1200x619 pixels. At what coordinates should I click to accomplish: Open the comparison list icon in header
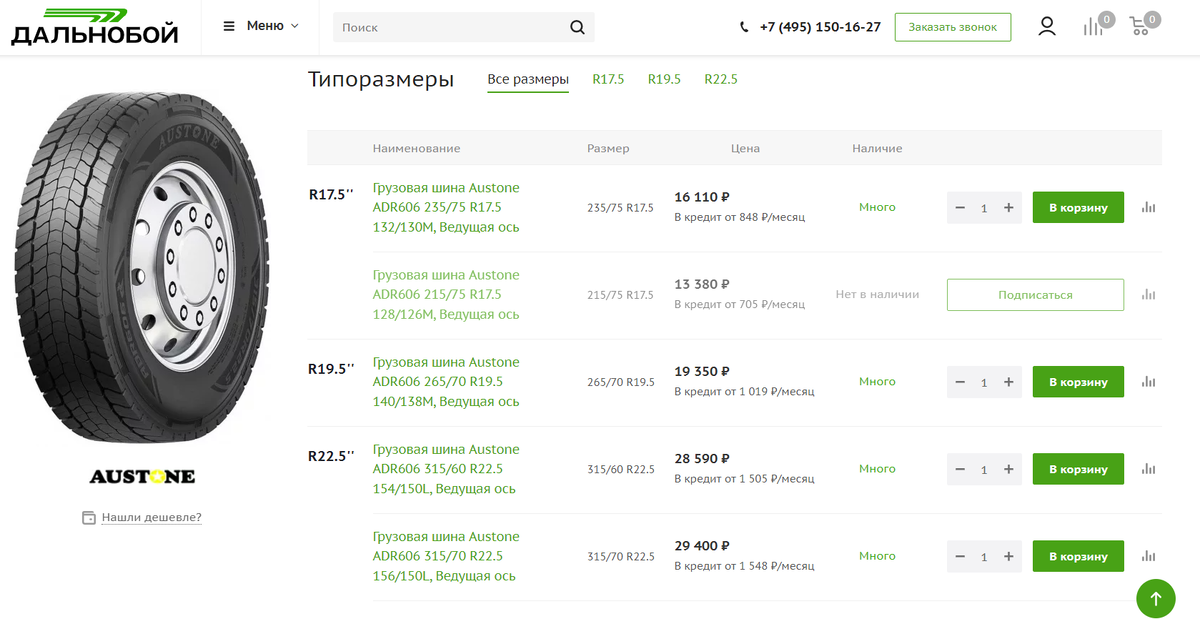(x=1093, y=27)
